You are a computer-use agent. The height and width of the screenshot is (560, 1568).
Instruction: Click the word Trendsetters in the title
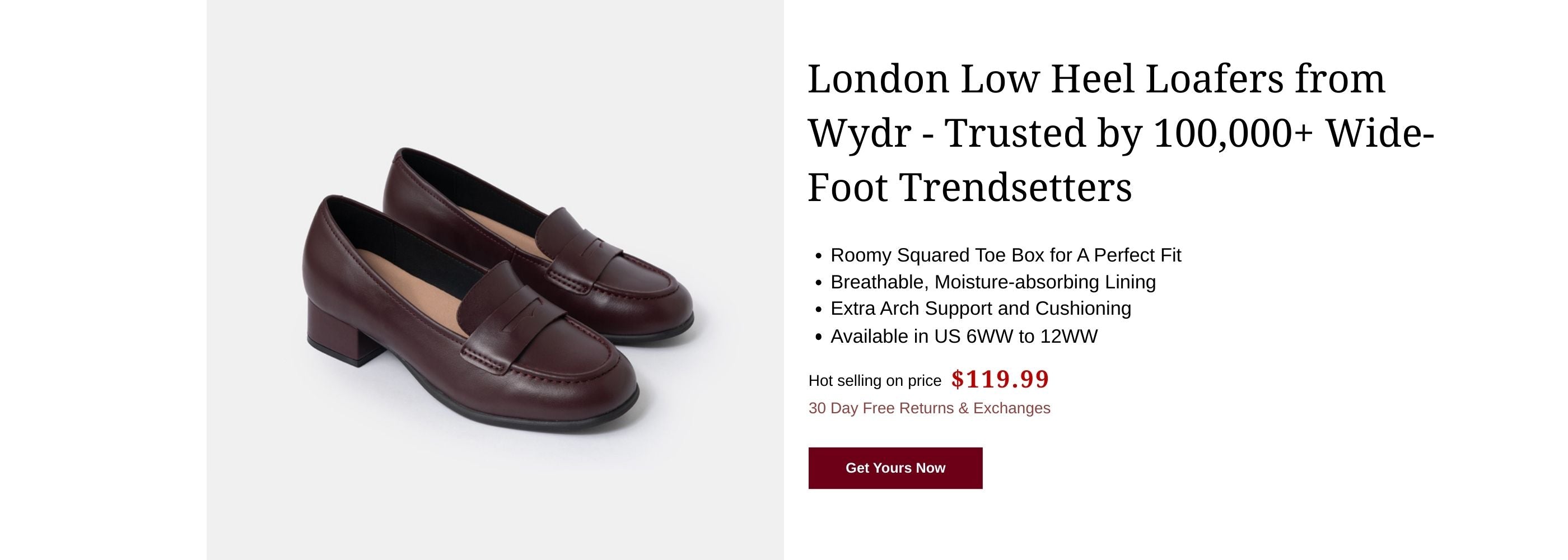[x=1015, y=187]
